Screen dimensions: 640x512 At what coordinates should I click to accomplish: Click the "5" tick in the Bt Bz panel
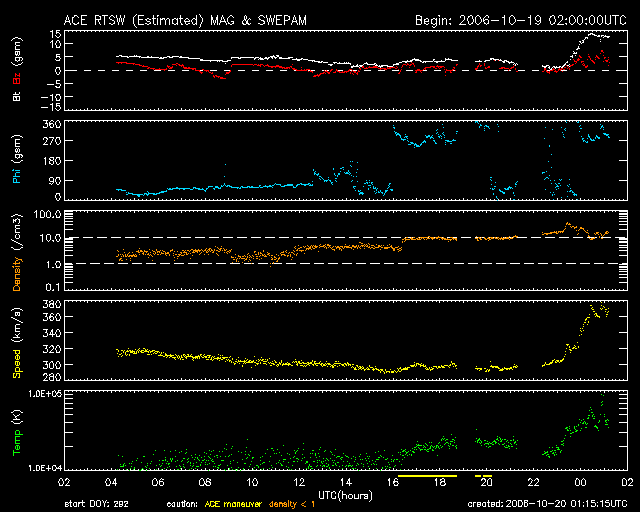(x=58, y=57)
